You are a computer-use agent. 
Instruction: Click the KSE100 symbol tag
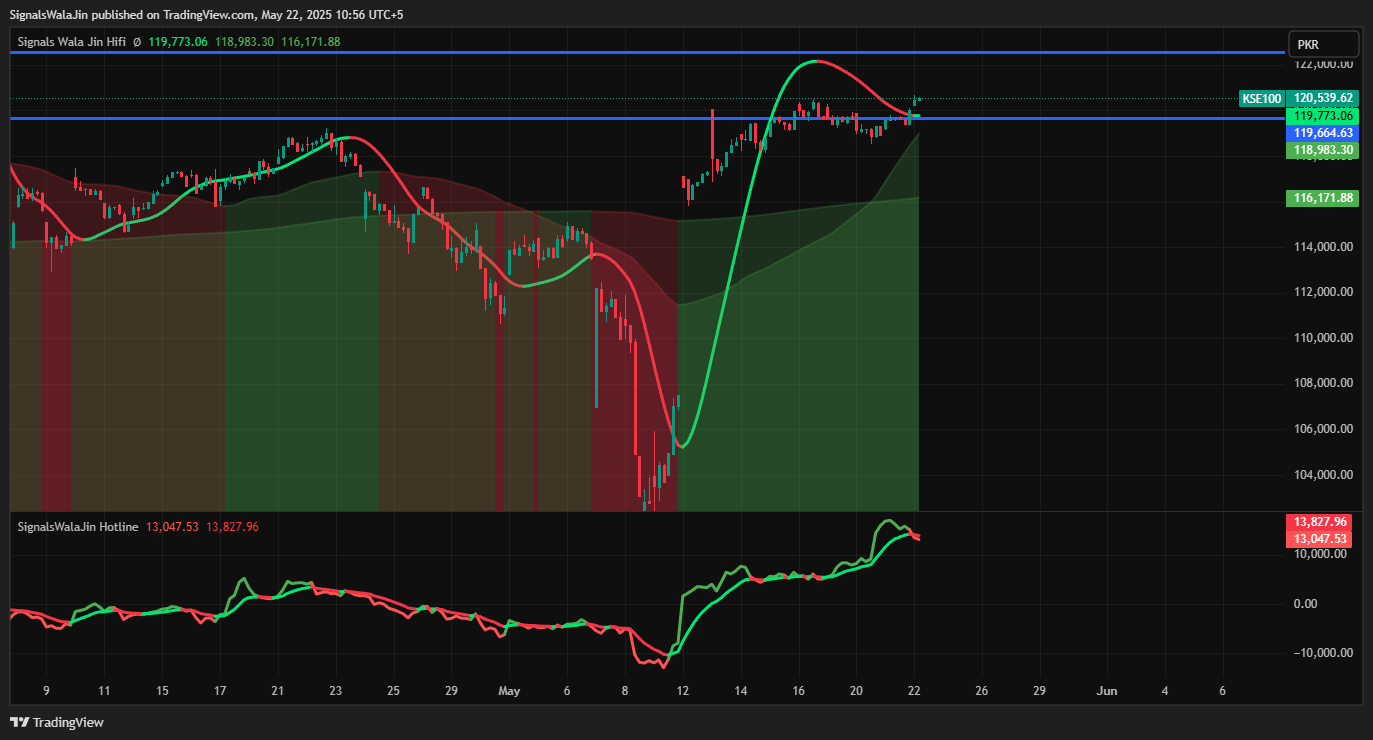pos(1261,98)
